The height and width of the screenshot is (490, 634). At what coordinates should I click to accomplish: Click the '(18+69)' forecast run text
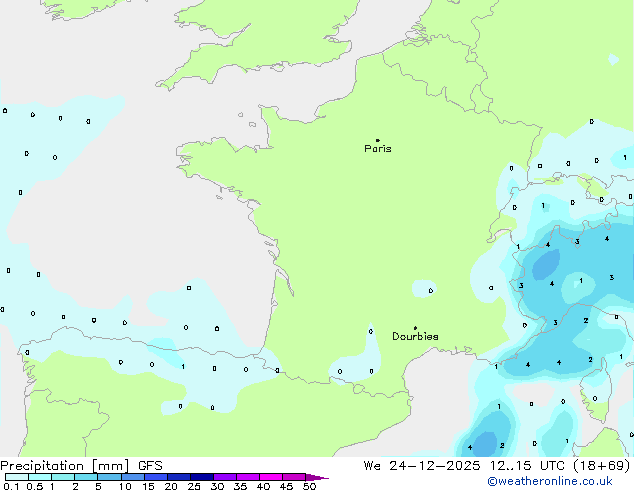point(602,466)
